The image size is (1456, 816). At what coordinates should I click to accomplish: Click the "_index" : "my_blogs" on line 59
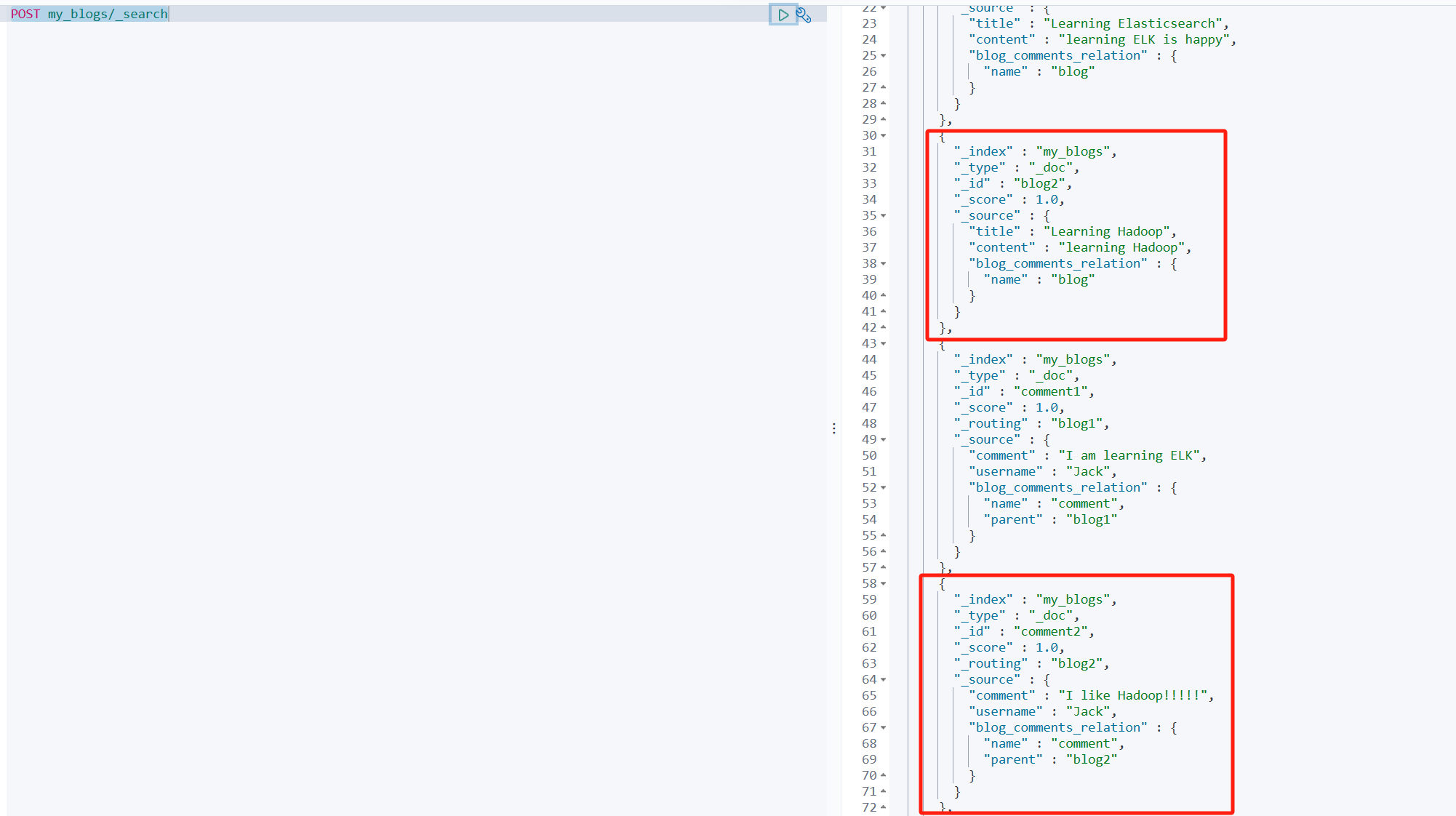(1035, 599)
